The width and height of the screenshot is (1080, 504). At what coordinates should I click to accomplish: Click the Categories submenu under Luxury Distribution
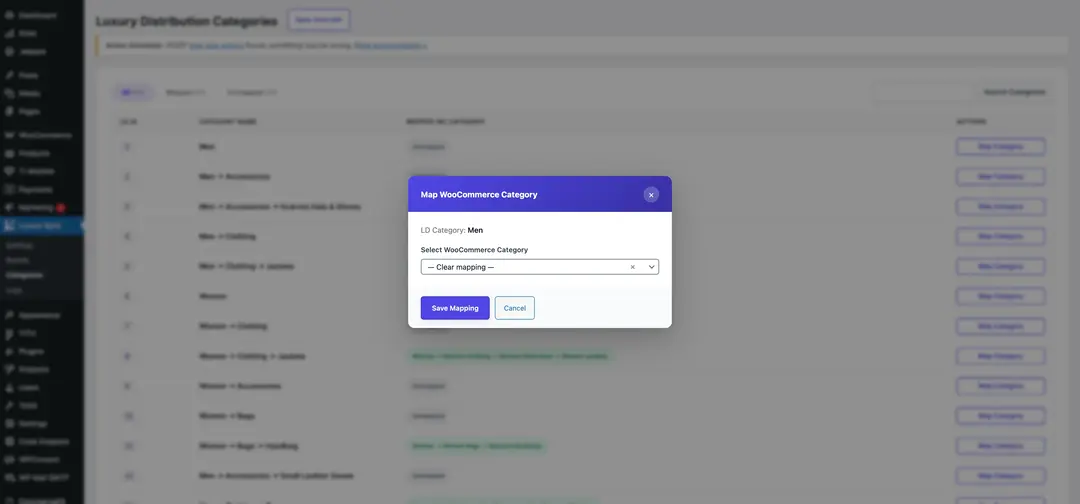[24, 275]
